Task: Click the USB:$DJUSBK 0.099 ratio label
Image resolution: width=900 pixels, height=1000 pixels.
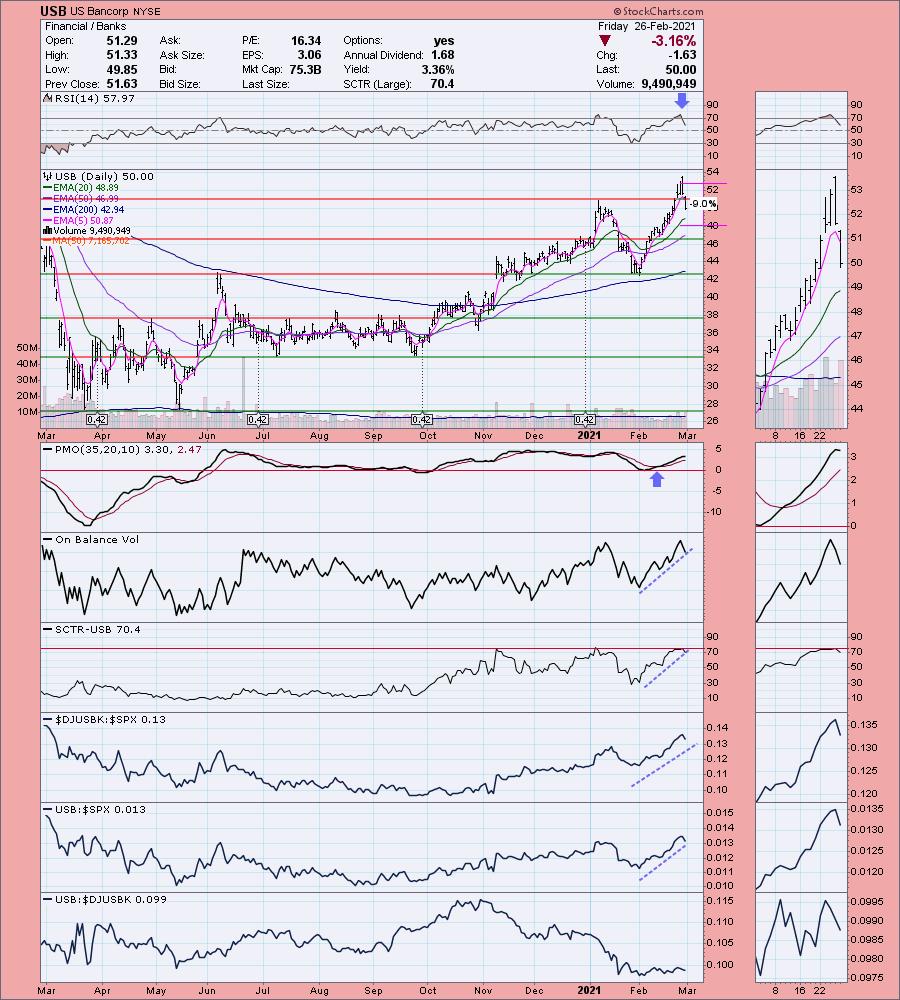Action: [111, 899]
